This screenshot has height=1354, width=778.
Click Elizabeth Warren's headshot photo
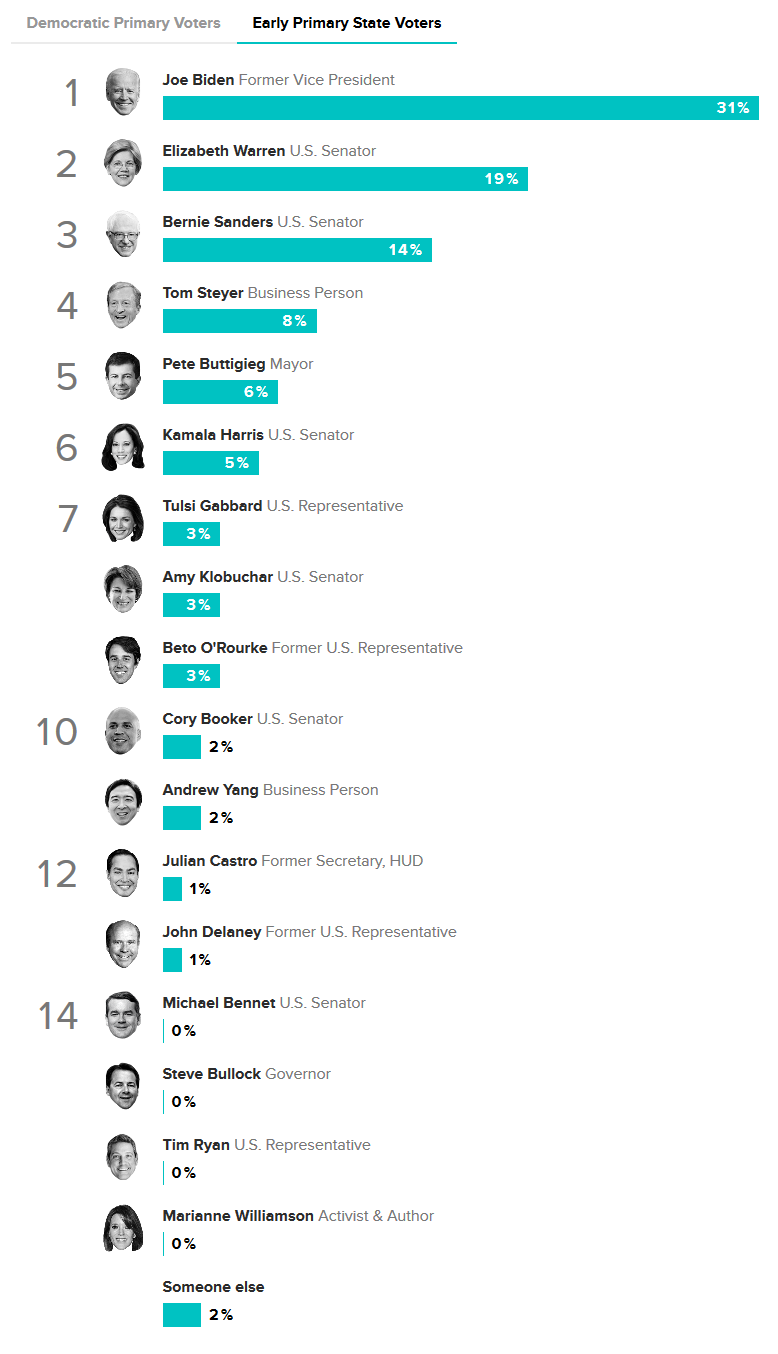tap(123, 163)
